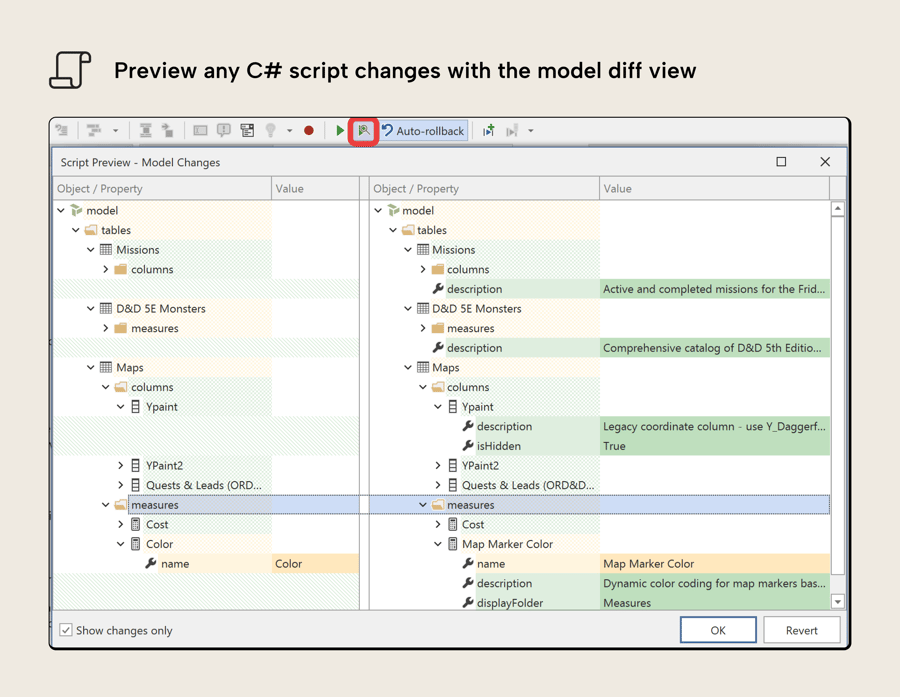Run the C# script with the play icon
The width and height of the screenshot is (900, 697).
[x=340, y=130]
